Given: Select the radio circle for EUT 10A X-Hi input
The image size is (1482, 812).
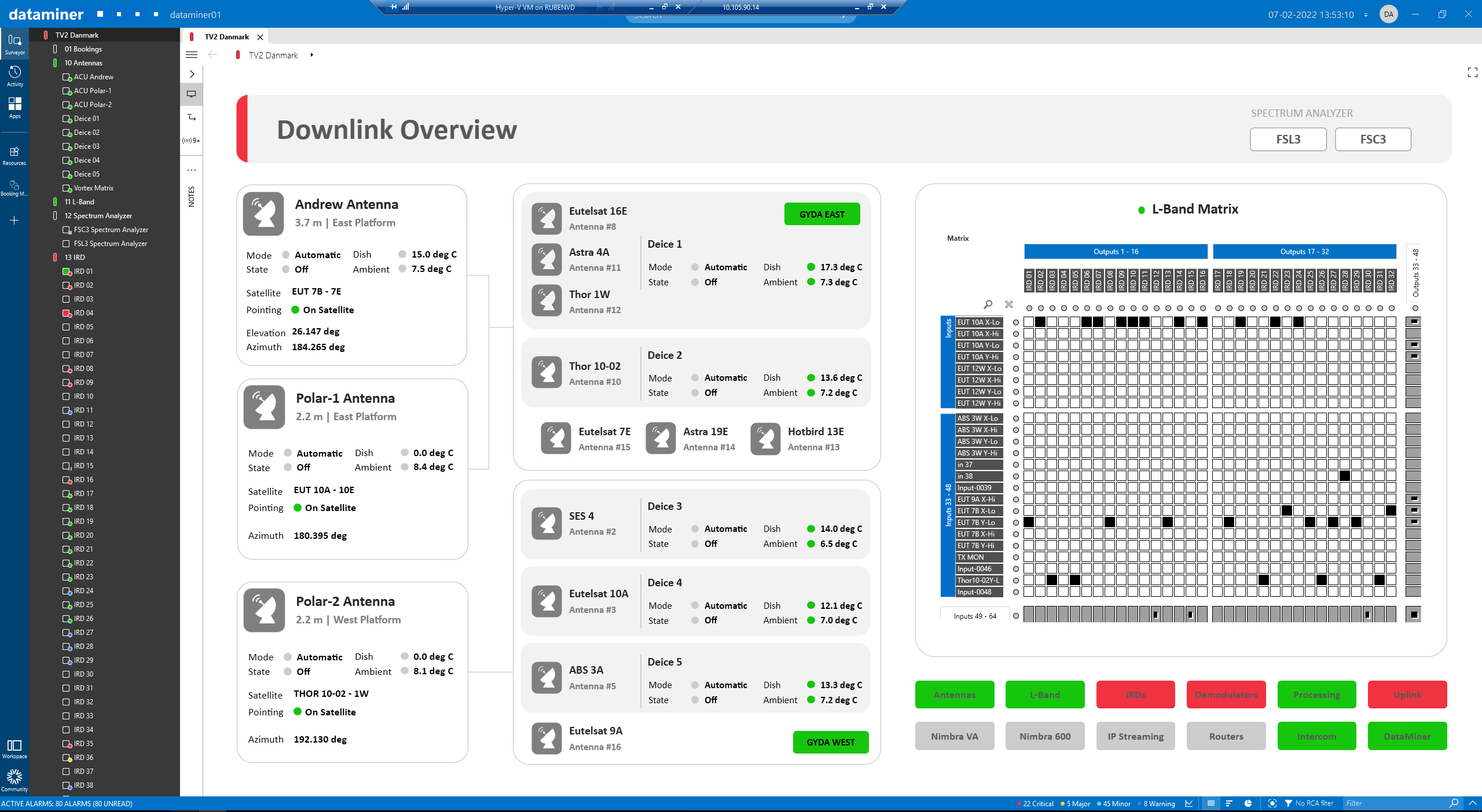Looking at the screenshot, I should click(x=1016, y=334).
